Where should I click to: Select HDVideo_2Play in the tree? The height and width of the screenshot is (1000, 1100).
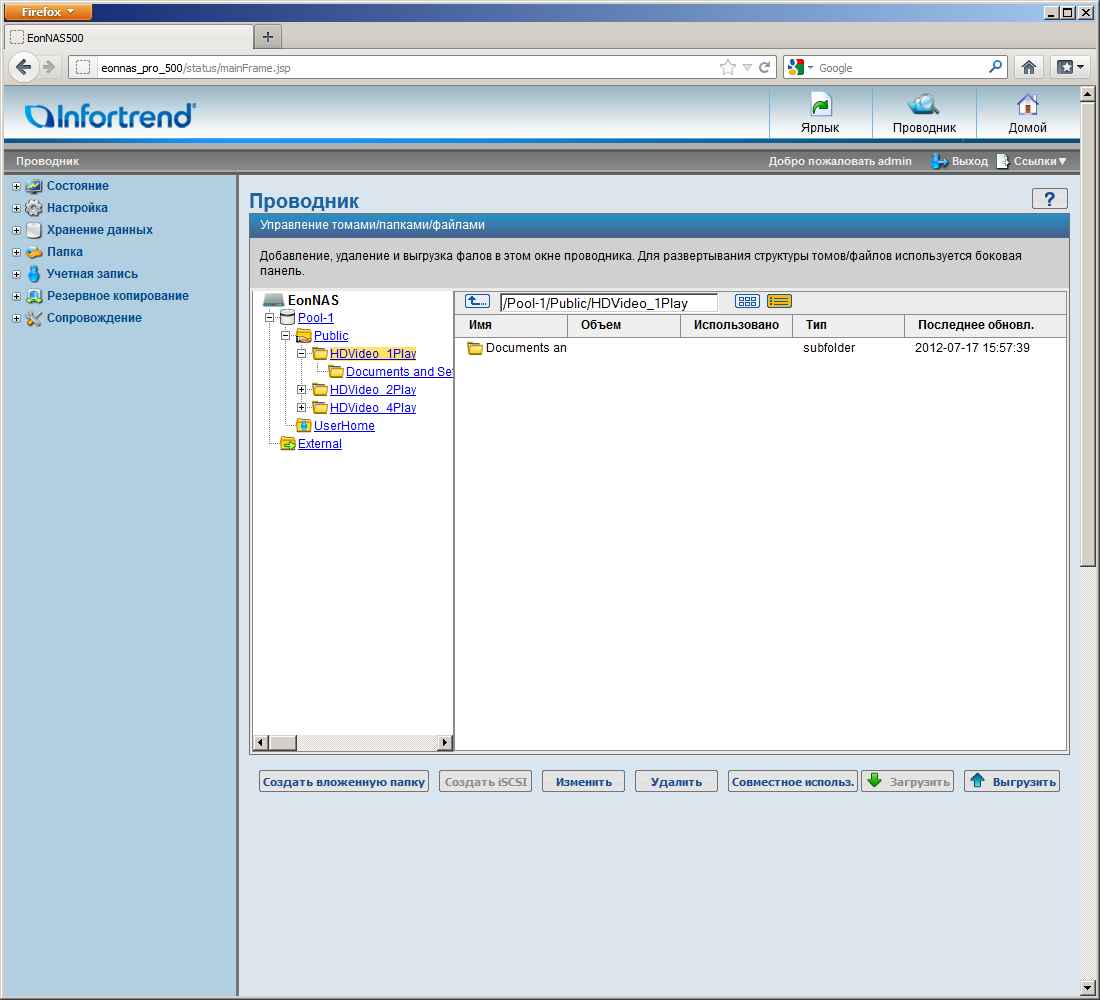373,389
